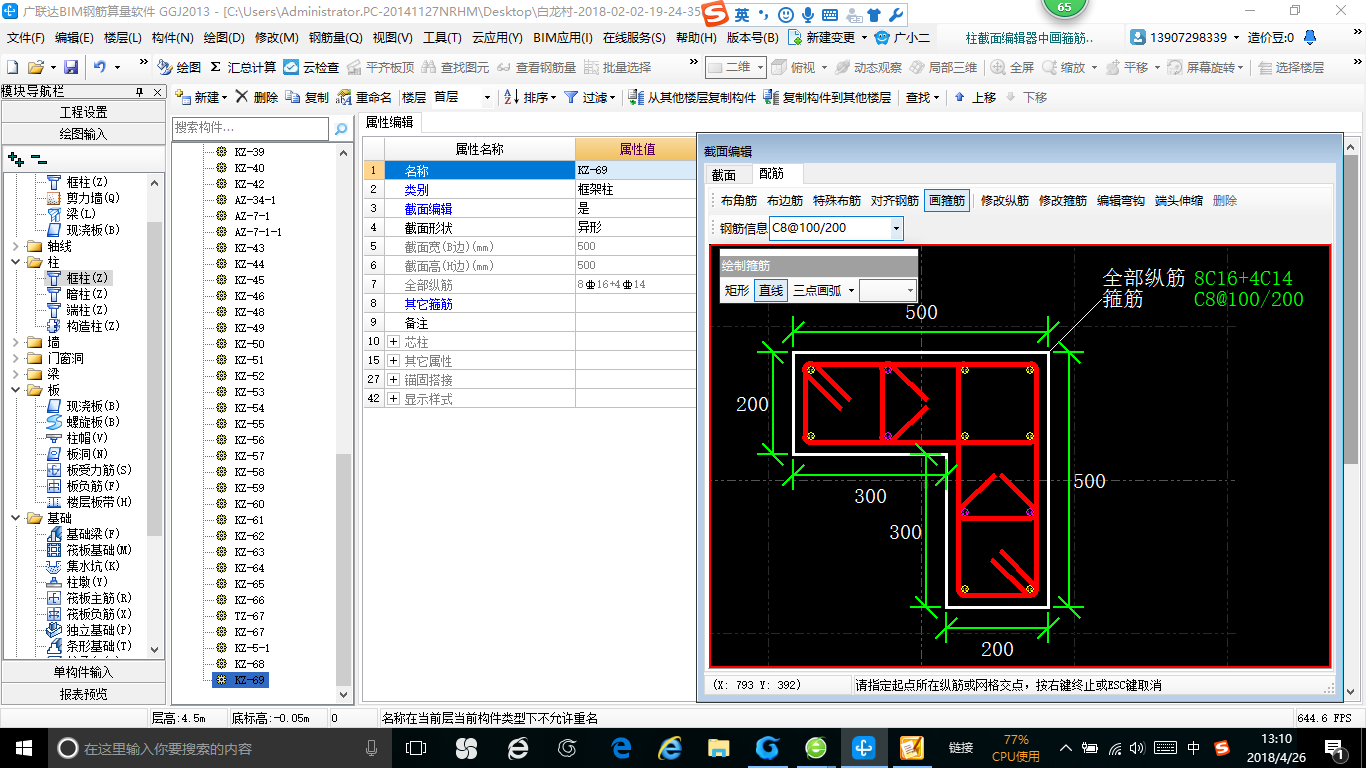This screenshot has height=768, width=1366.
Task: Open 钢筋量(Q) menu
Action: tap(335, 37)
